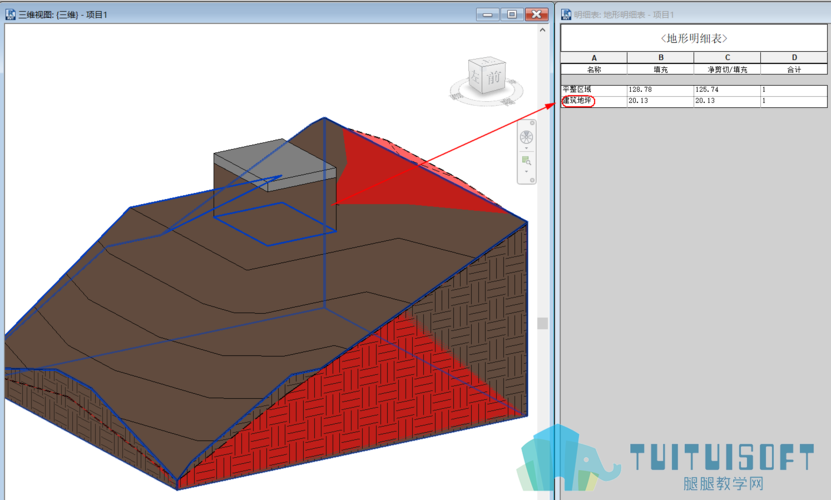Click the zoom region icon in navigation bar
Image resolution: width=831 pixels, height=500 pixels.
pyautogui.click(x=526, y=160)
